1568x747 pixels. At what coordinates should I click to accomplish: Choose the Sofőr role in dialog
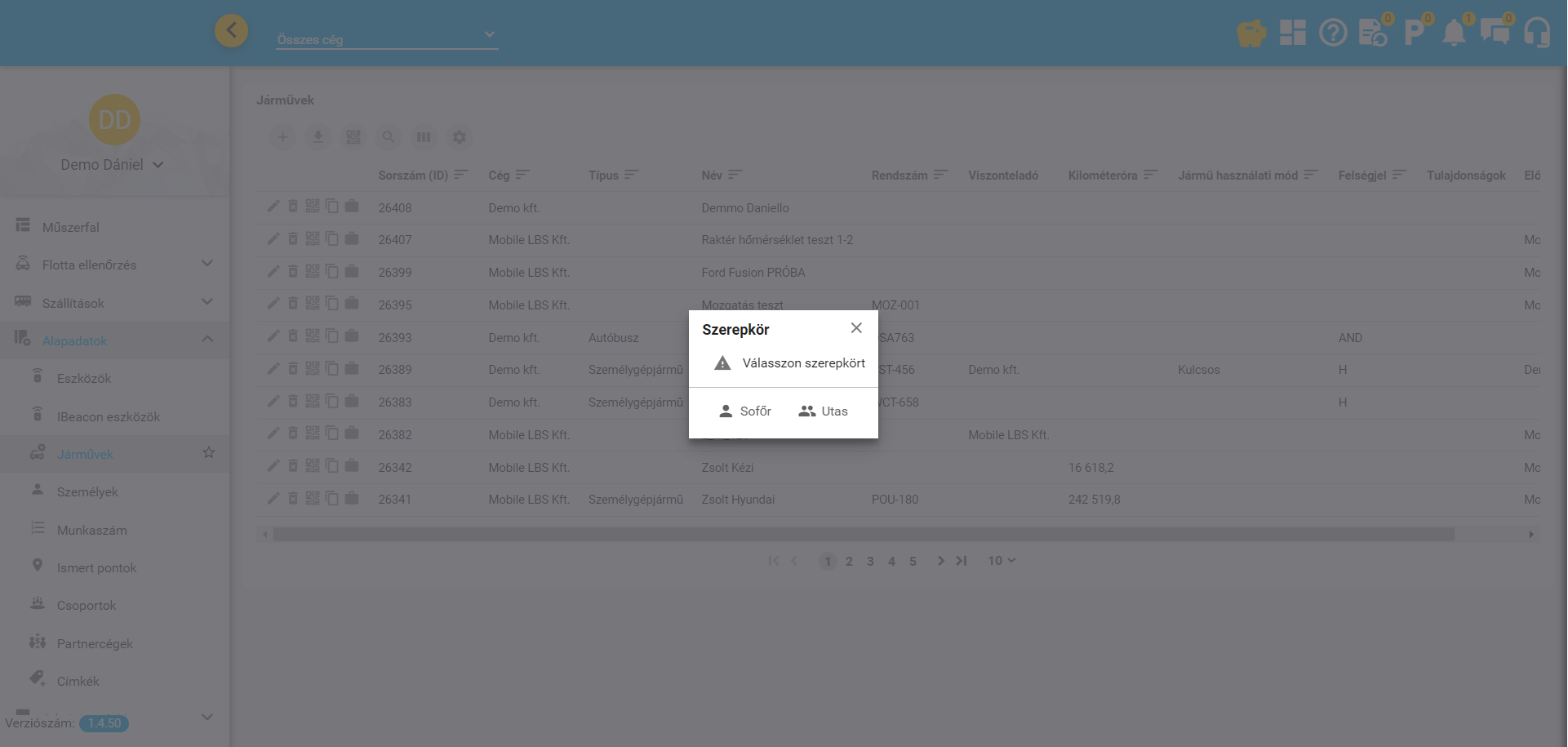[x=744, y=411]
